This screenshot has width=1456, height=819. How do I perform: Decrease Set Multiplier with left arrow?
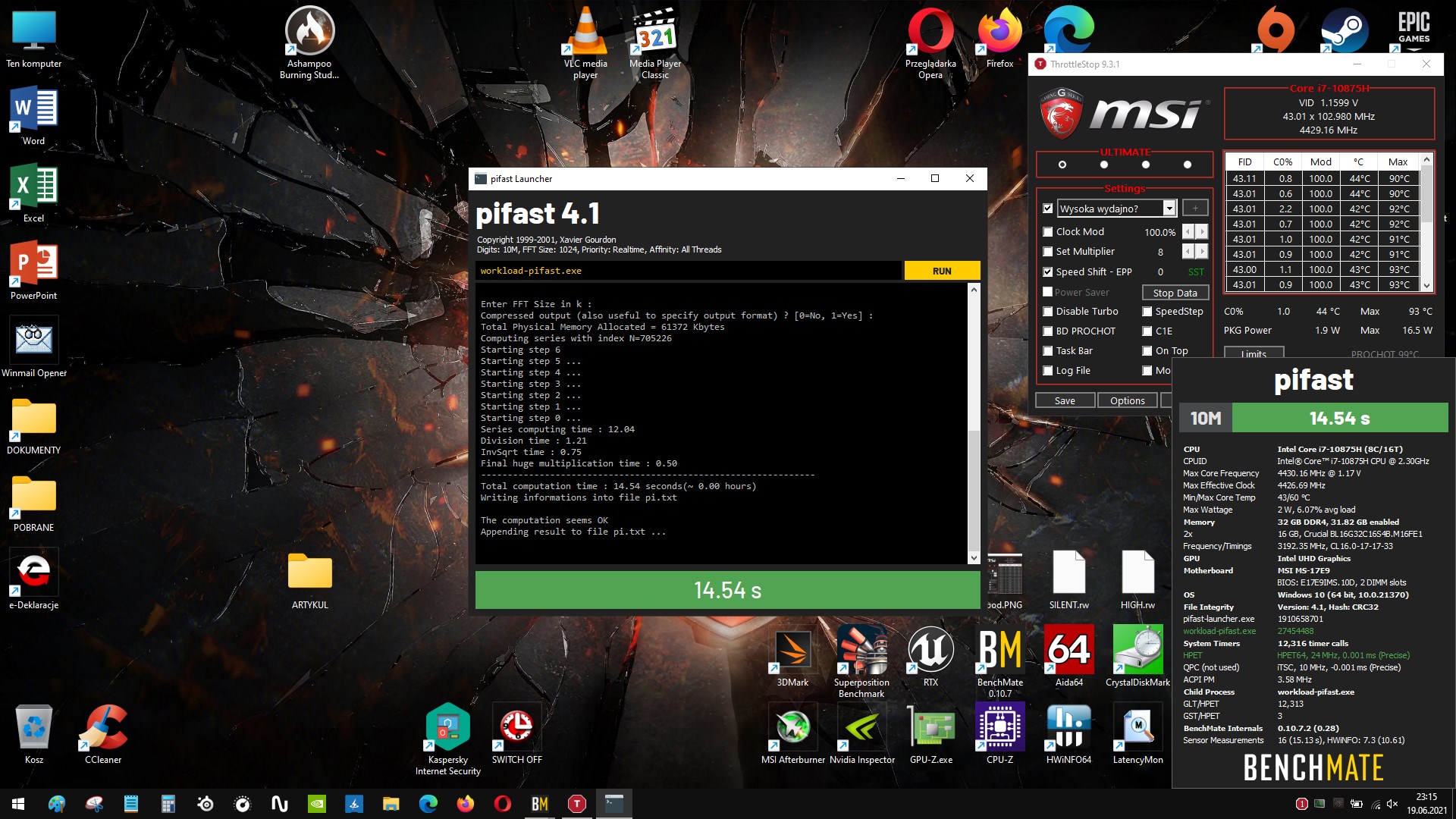pyautogui.click(x=1188, y=252)
